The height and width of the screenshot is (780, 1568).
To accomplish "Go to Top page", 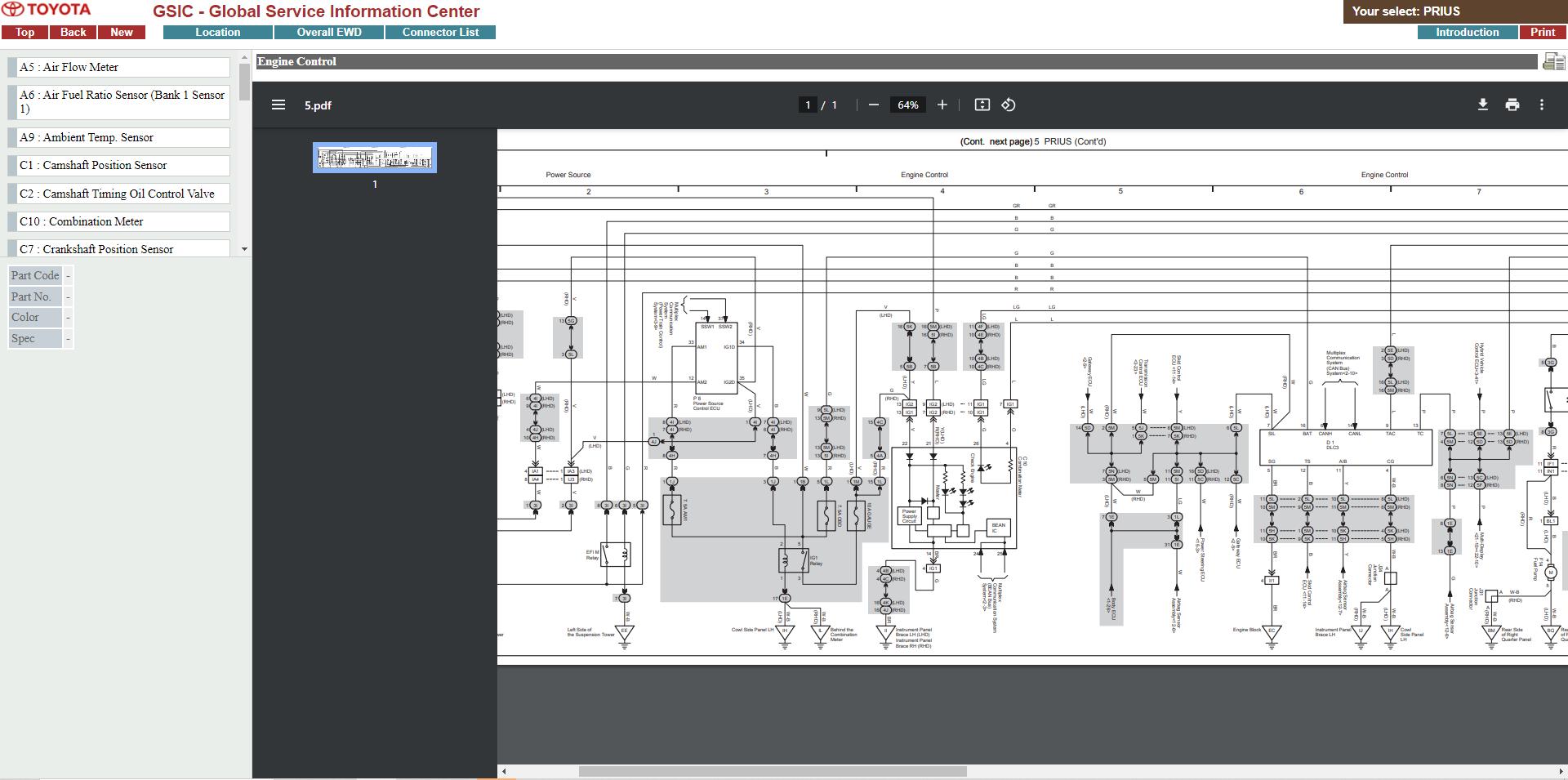I will point(24,33).
